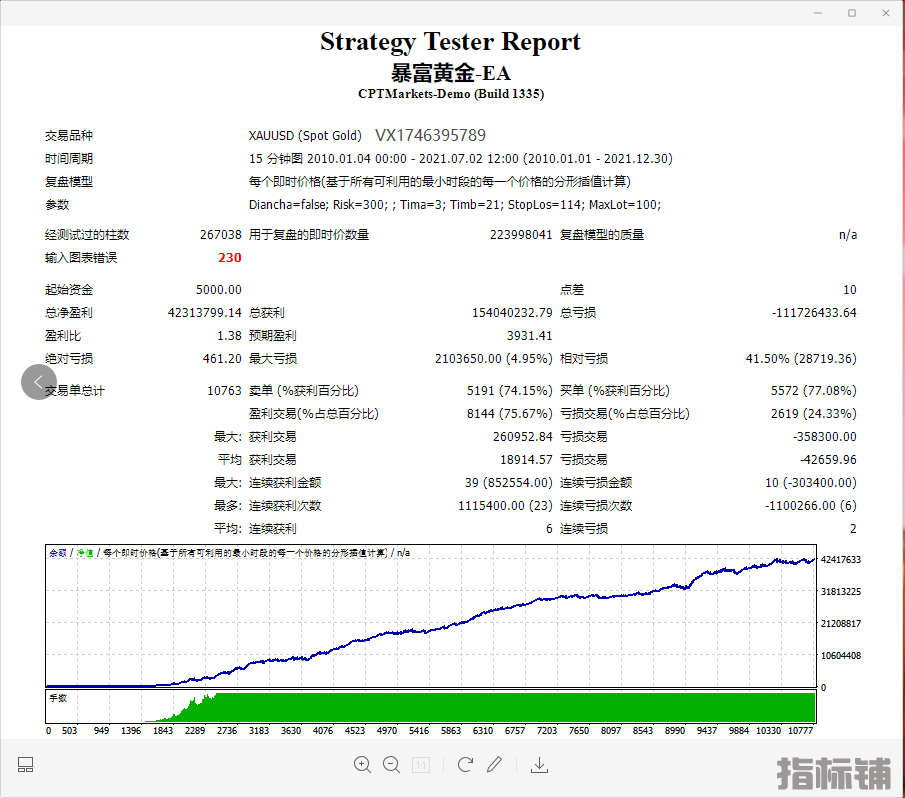Click total net profit 42313799.14
The width and height of the screenshot is (905, 798).
(x=204, y=313)
